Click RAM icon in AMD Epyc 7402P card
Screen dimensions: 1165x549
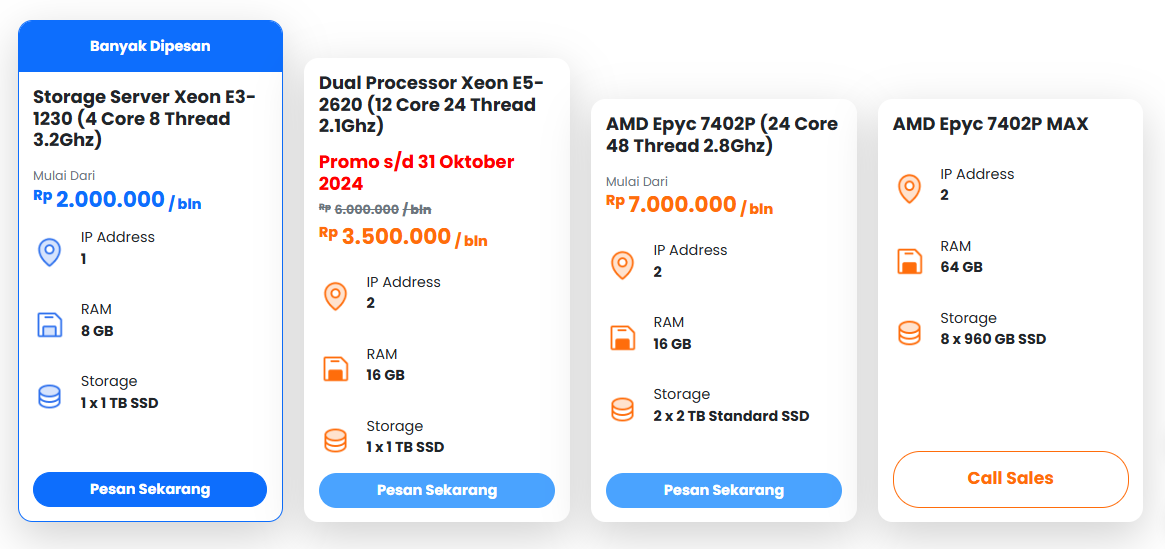tap(622, 337)
